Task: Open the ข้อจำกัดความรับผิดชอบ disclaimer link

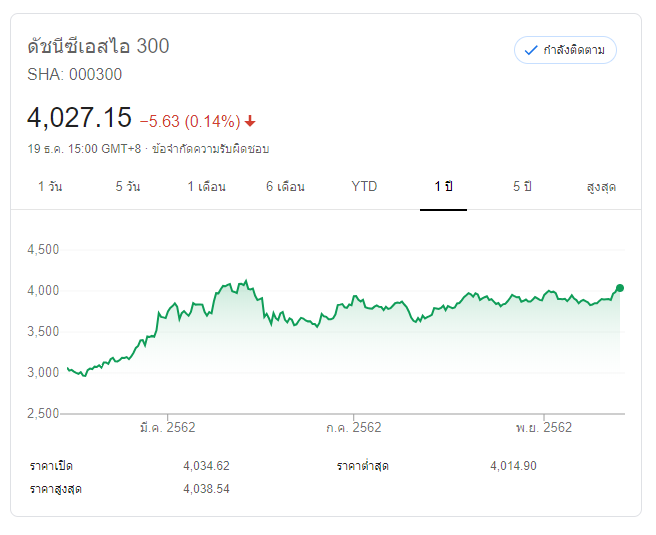Action: [x=210, y=149]
